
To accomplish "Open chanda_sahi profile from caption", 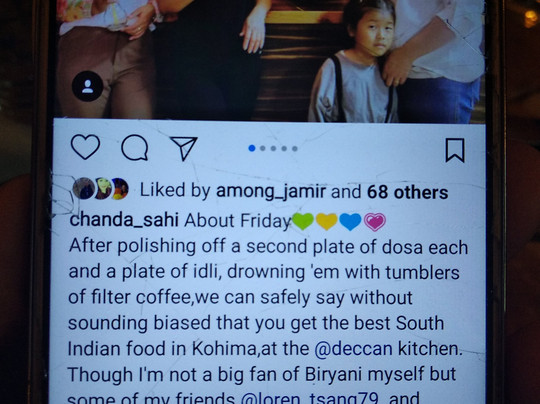I will pos(124,220).
